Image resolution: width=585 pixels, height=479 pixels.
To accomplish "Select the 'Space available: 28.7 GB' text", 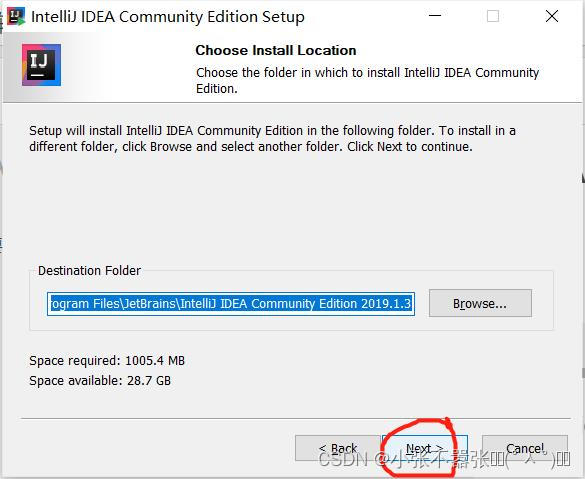I will [100, 381].
